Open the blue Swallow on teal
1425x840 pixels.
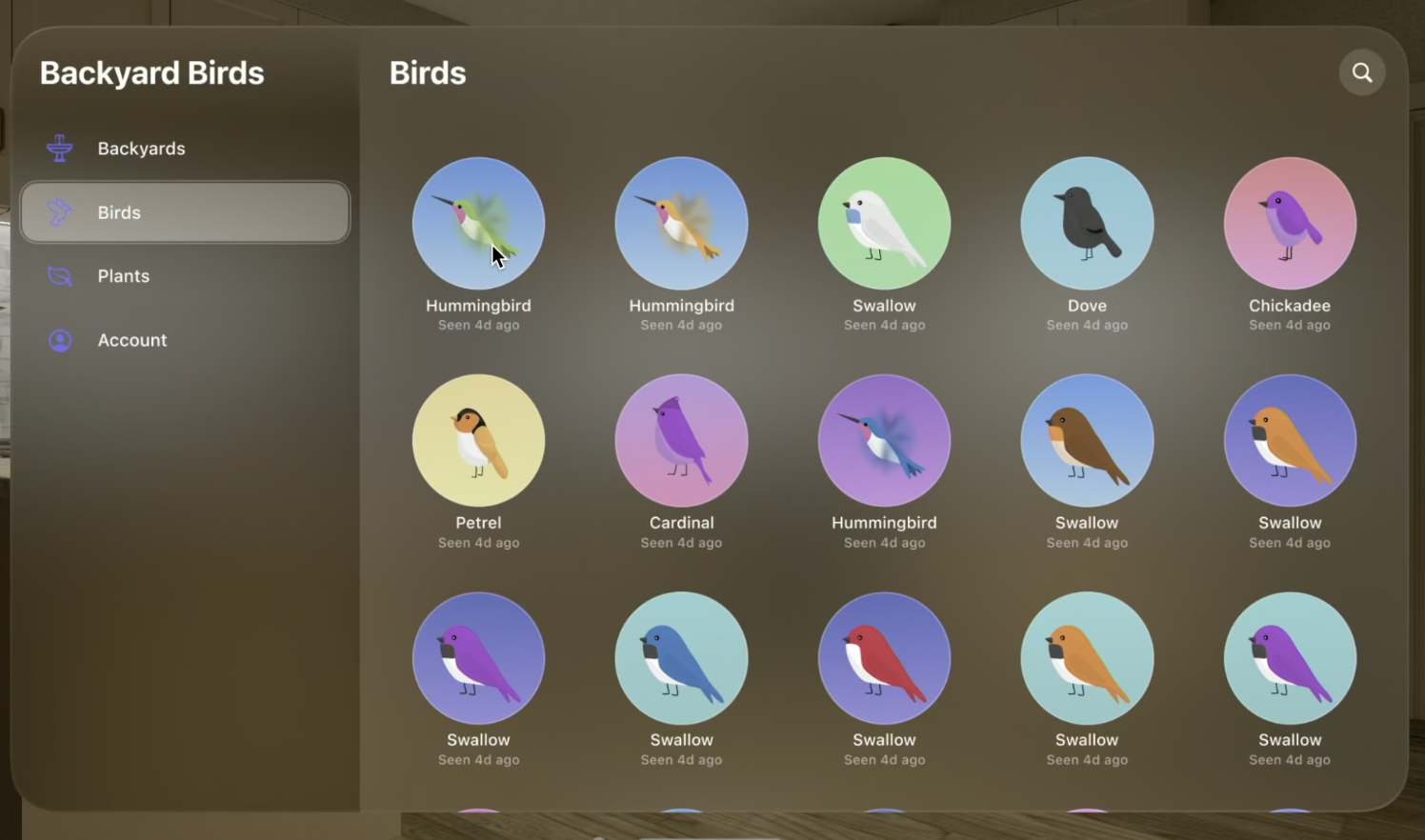[681, 658]
